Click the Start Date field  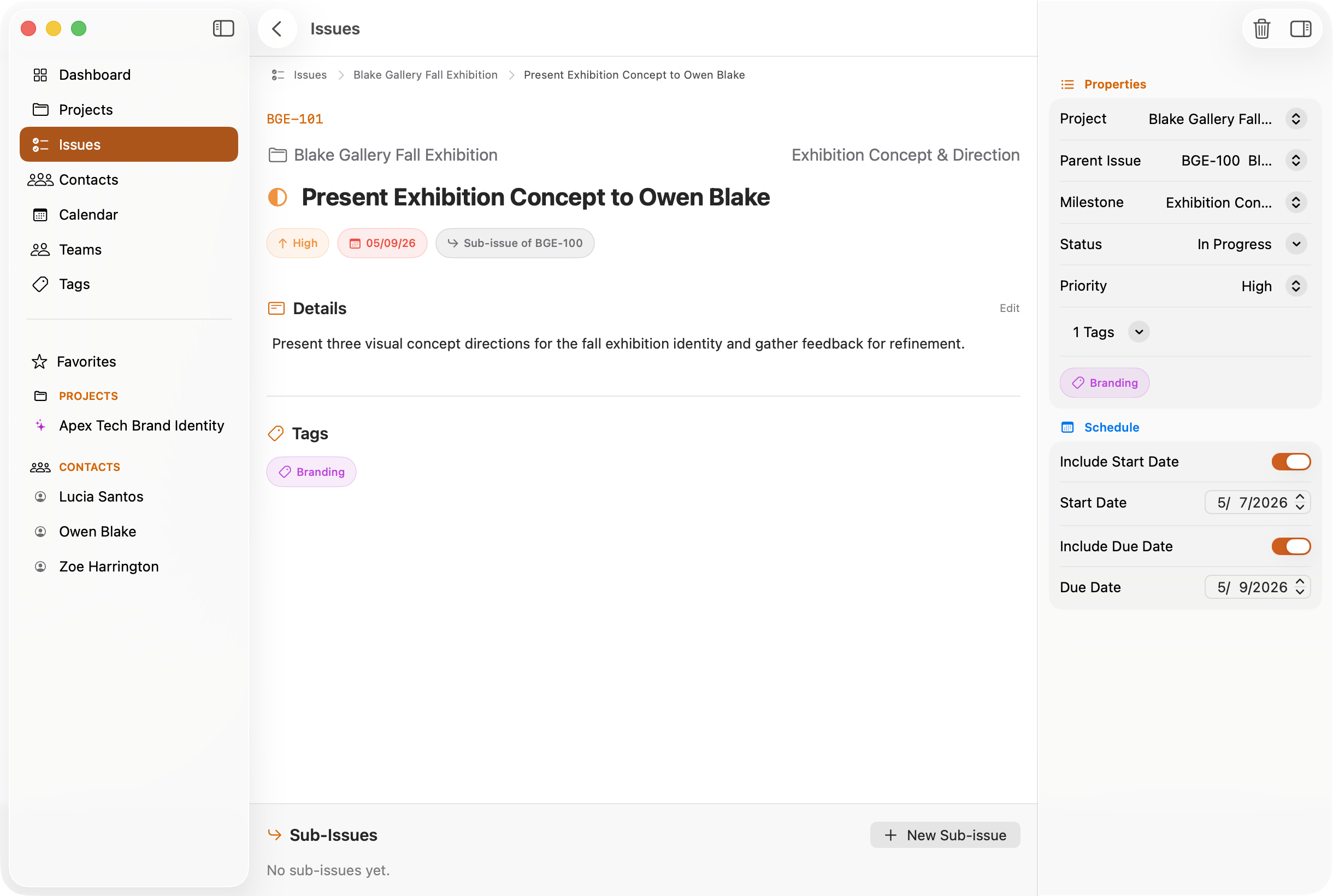tap(1257, 502)
